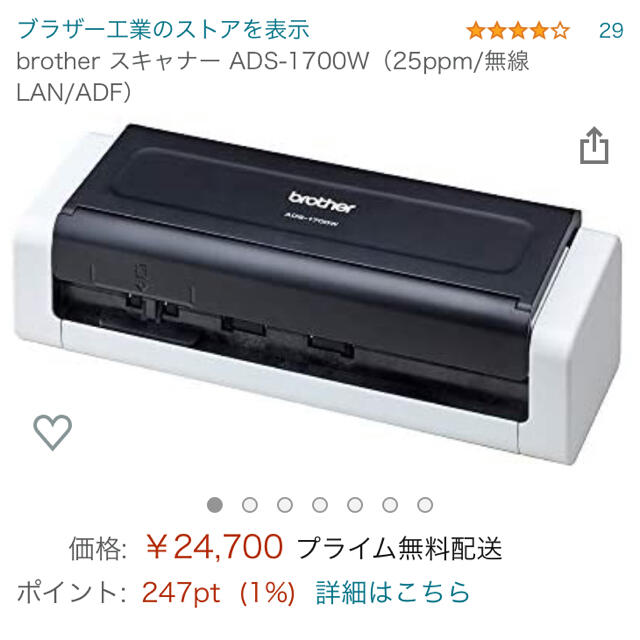Select the third image indicator dot
The width and height of the screenshot is (640, 640).
(285, 505)
